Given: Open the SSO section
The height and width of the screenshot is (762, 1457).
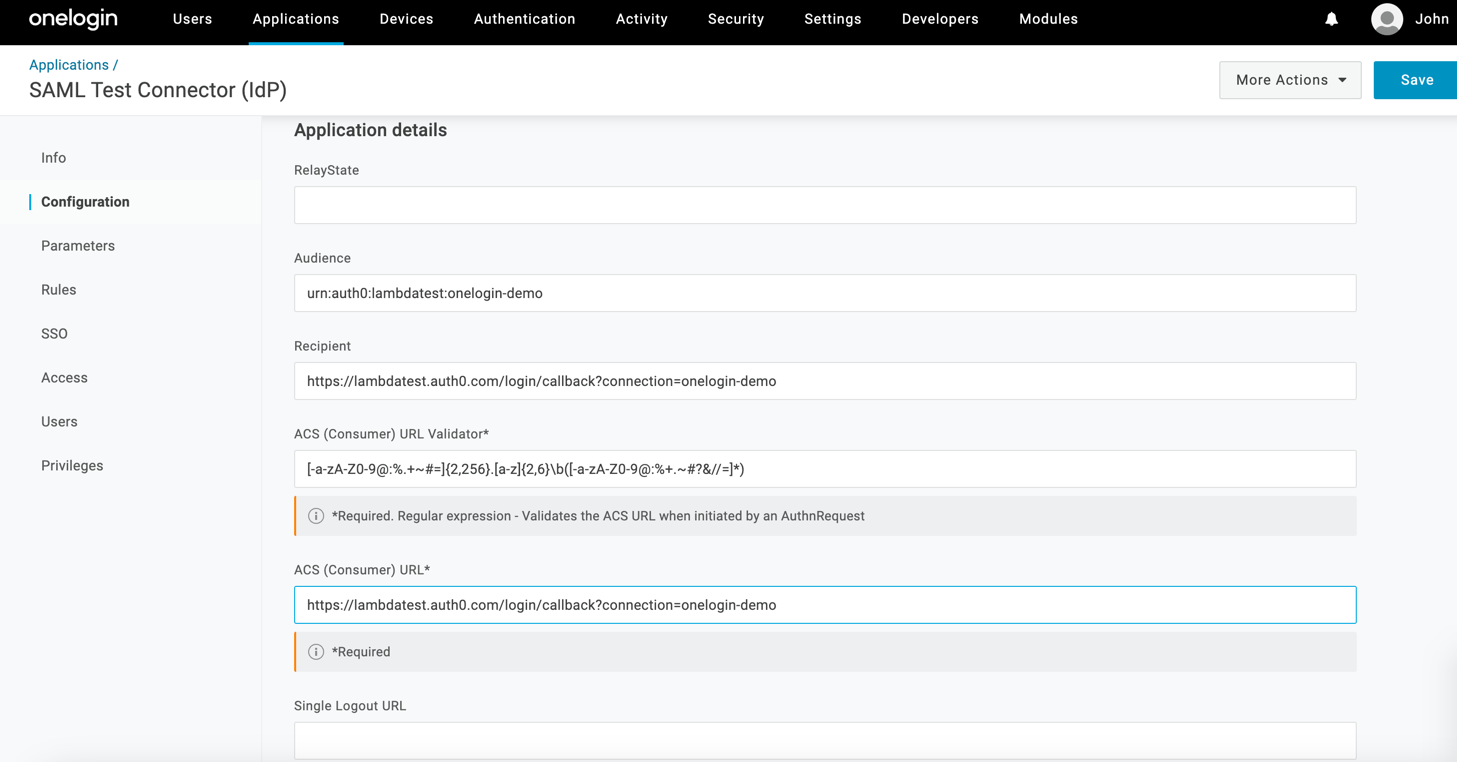Looking at the screenshot, I should click(54, 333).
